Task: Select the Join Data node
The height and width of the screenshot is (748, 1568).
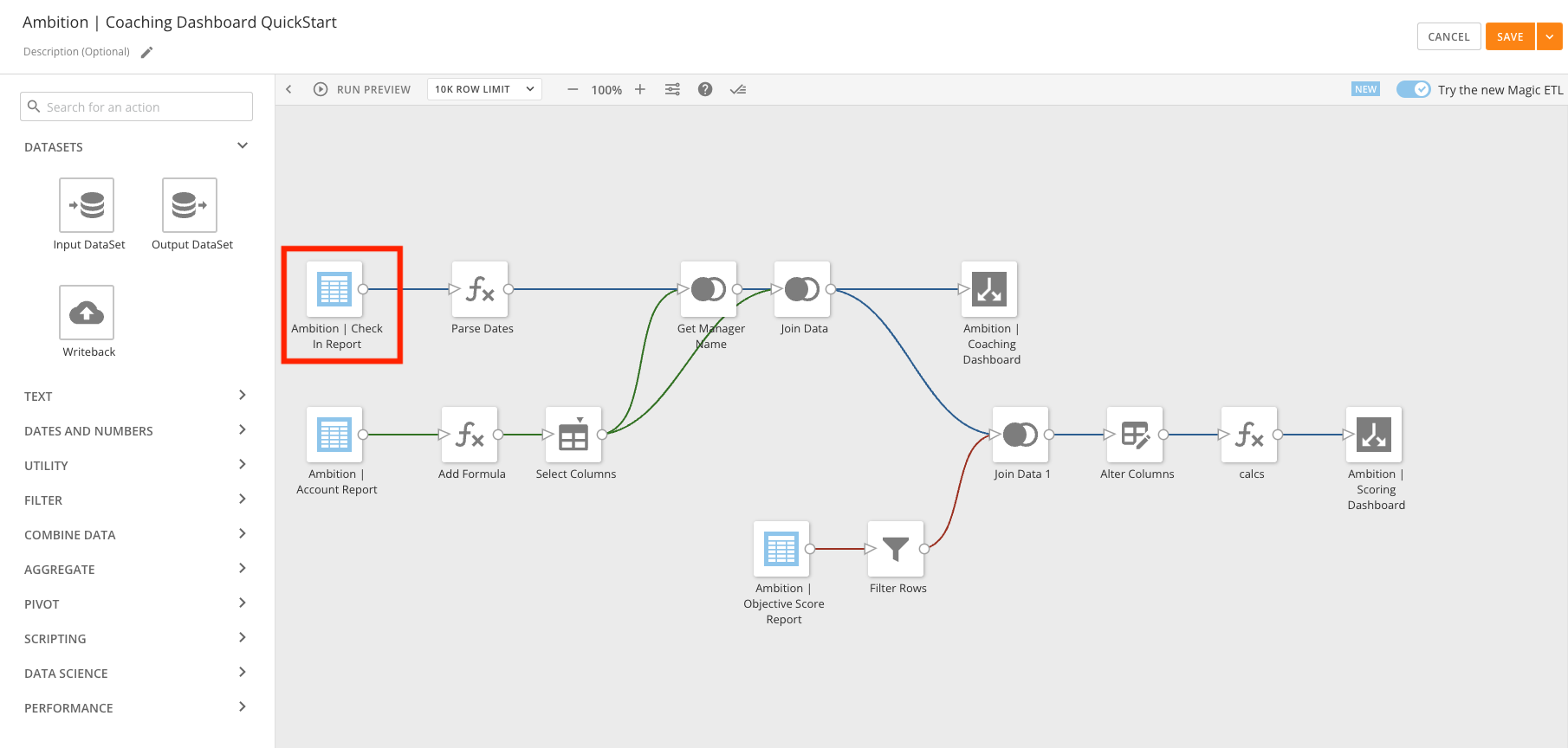Action: coord(802,289)
